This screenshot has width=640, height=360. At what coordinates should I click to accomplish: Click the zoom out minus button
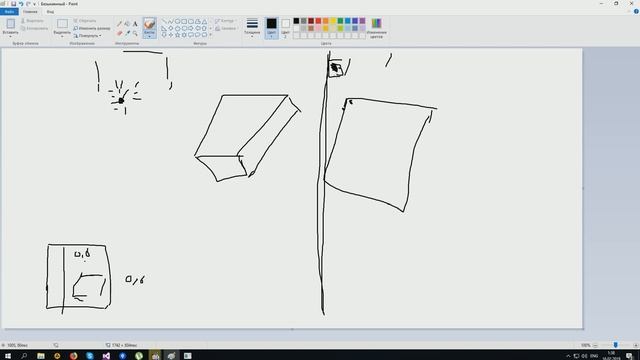point(595,345)
